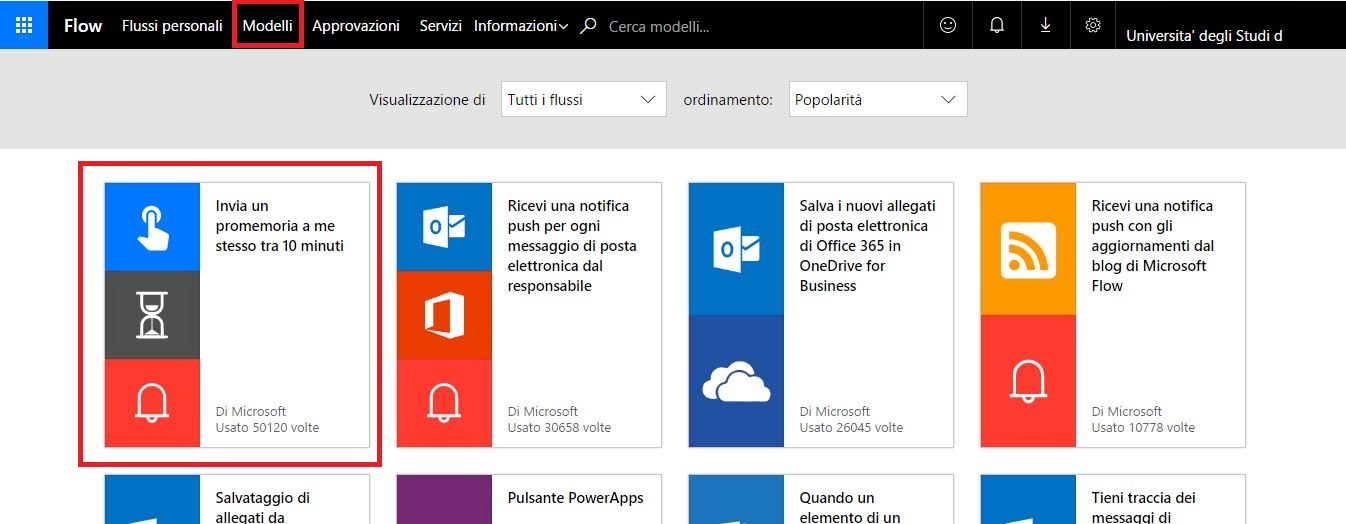Click the tap-finger button icon in reminder card

[152, 227]
